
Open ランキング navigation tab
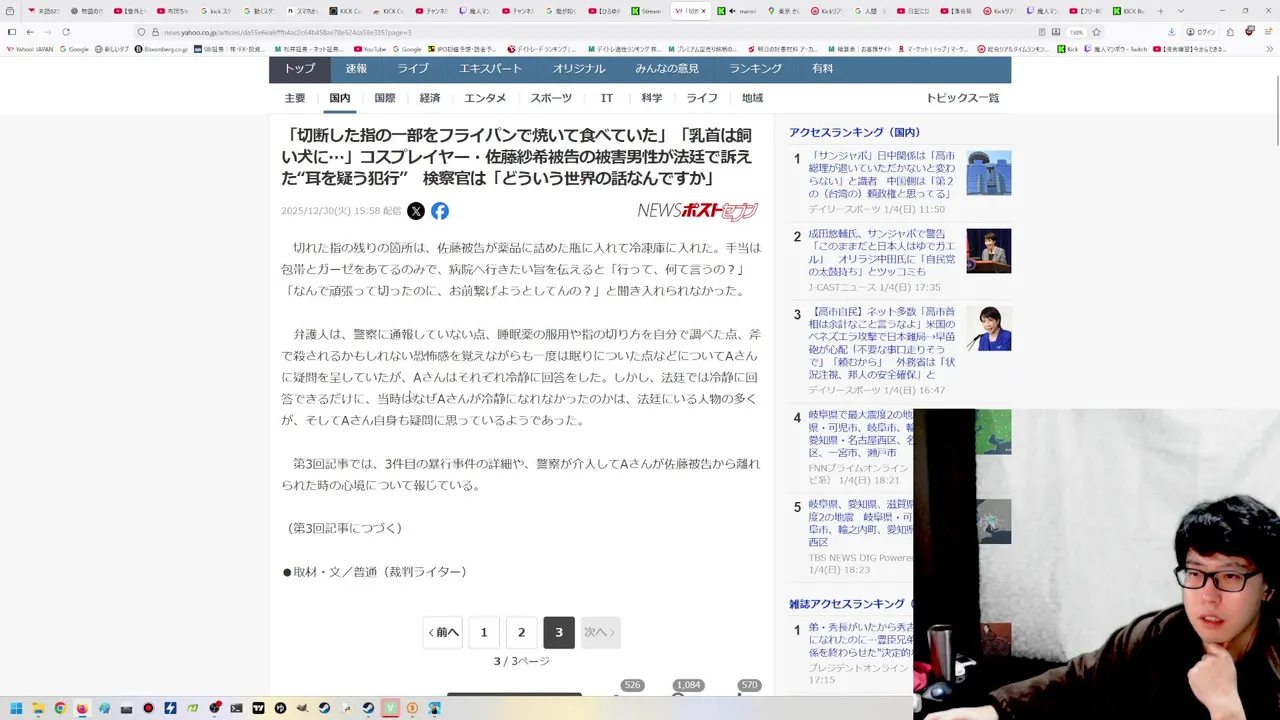point(755,69)
